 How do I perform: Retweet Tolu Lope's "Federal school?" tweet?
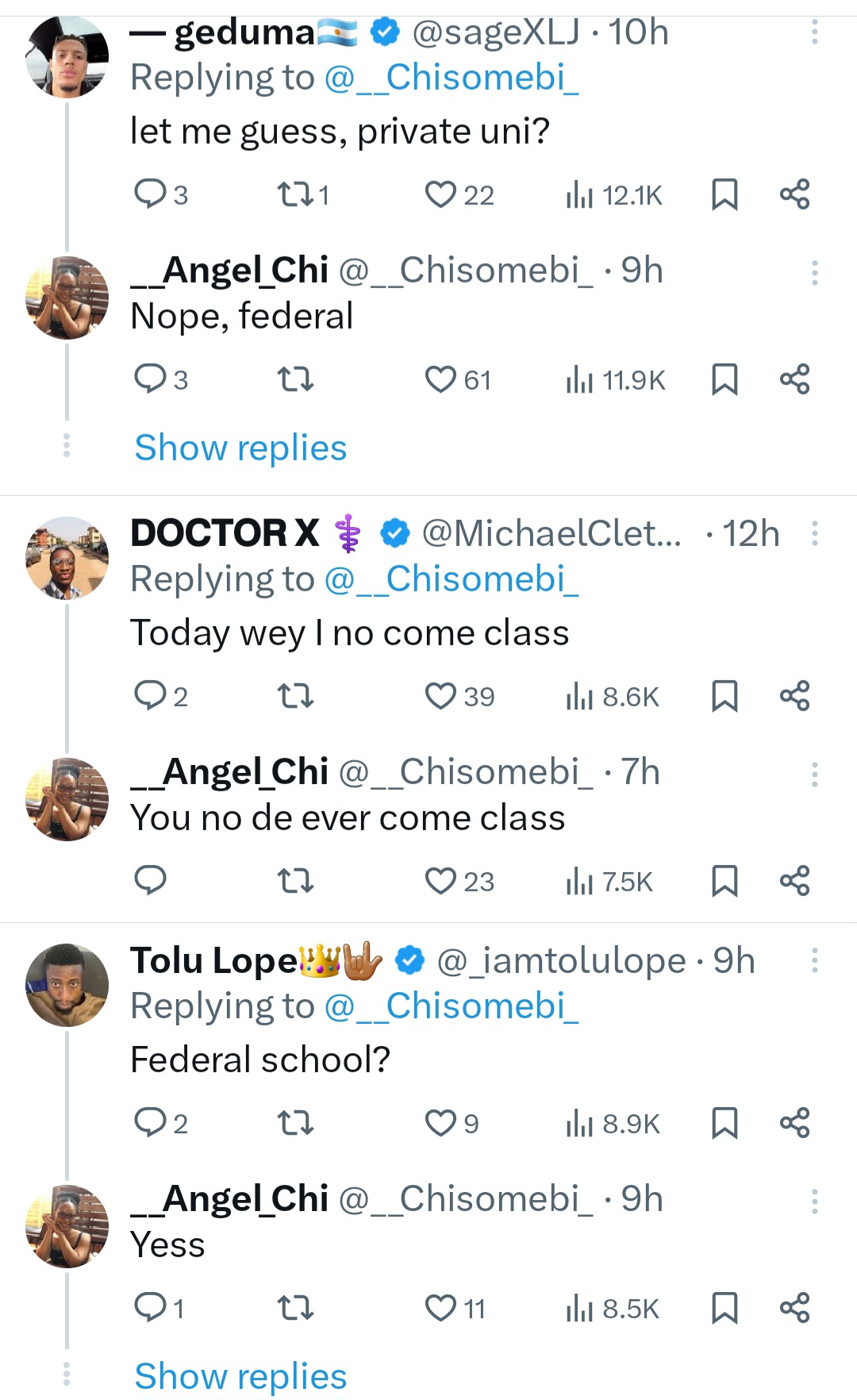pyautogui.click(x=294, y=1123)
